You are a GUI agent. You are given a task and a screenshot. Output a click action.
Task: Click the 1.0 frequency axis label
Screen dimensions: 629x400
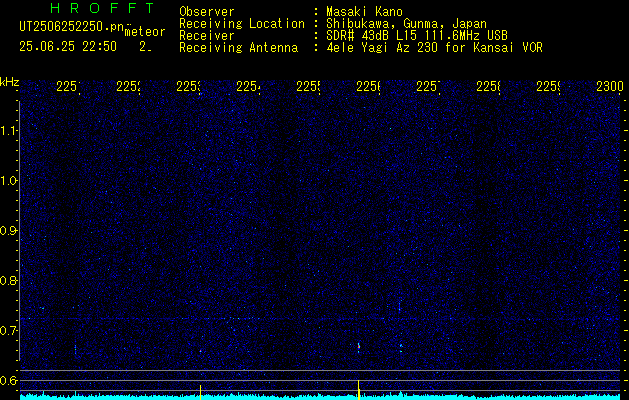(8, 181)
